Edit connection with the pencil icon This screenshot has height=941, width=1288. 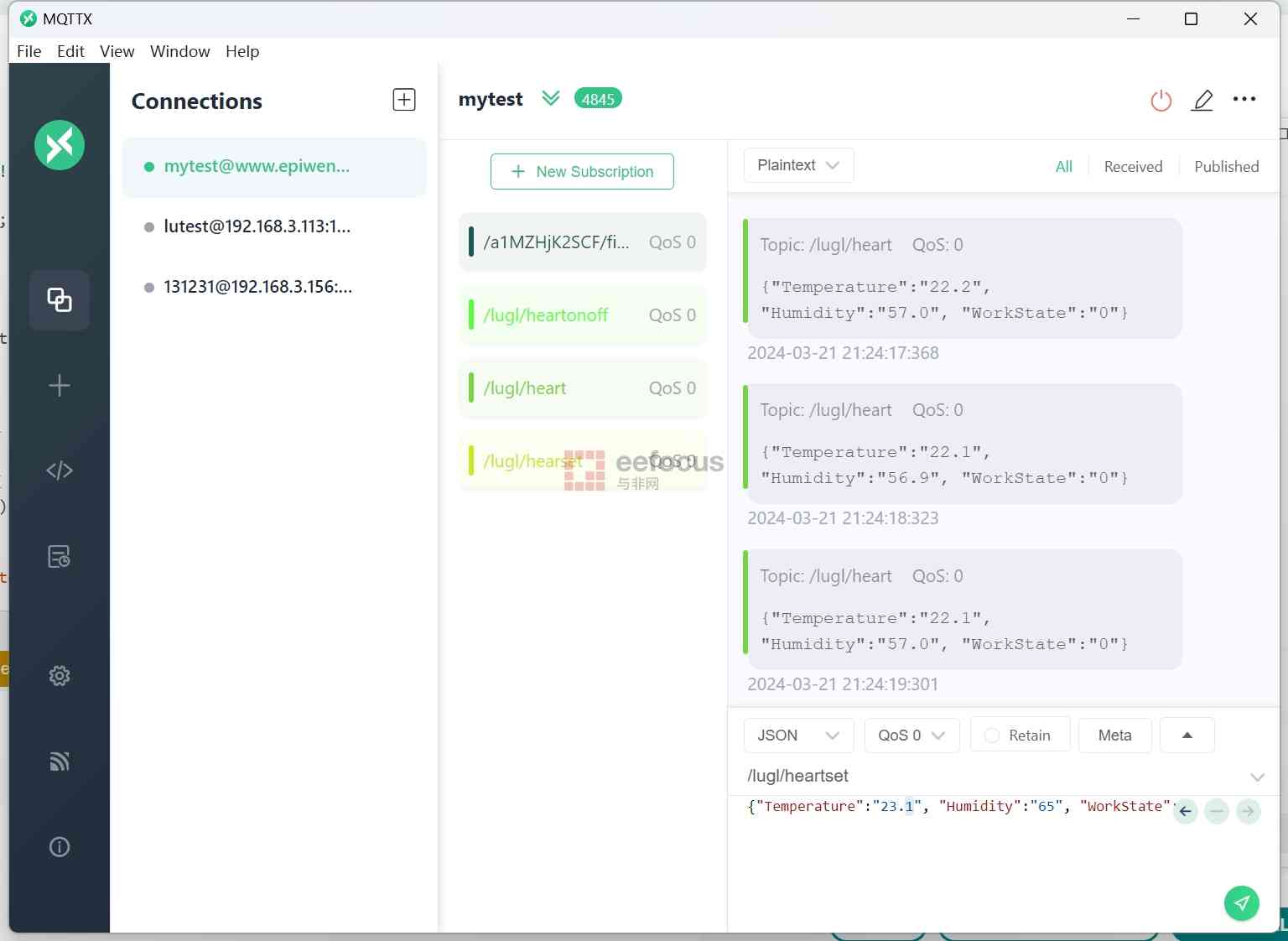click(1202, 101)
